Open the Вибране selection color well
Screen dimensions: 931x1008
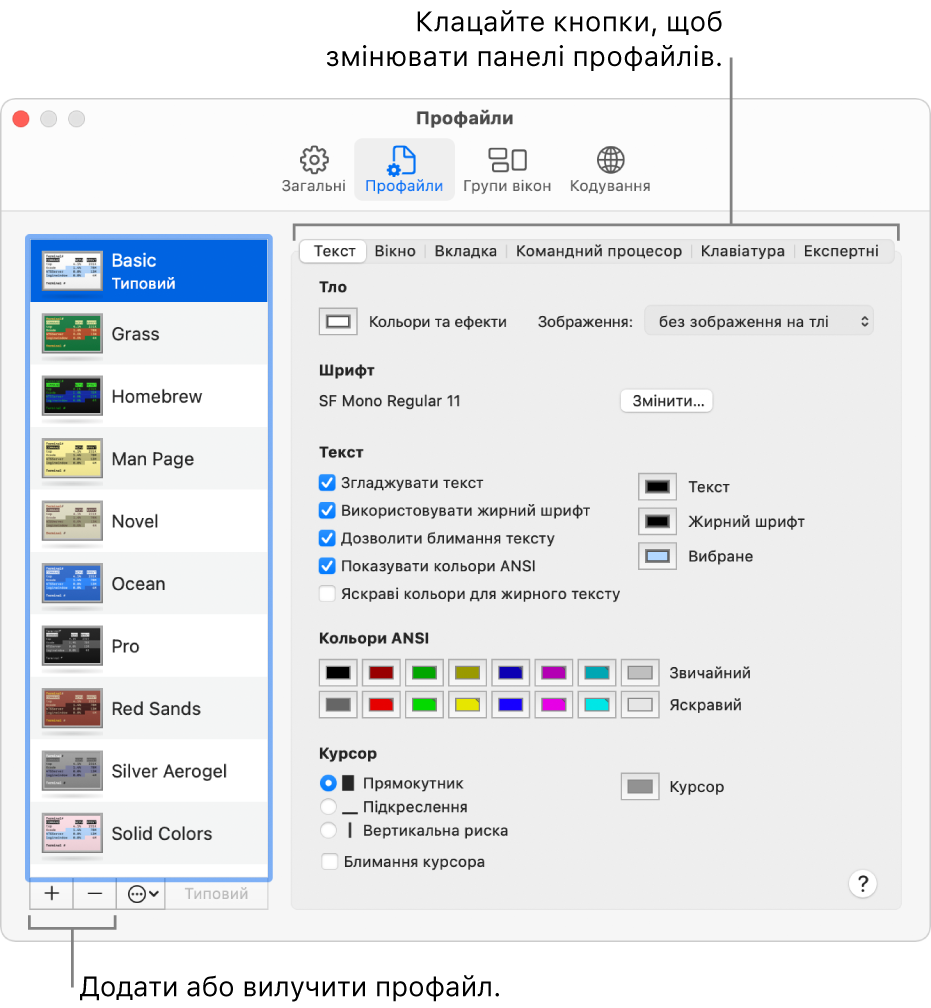tap(657, 556)
